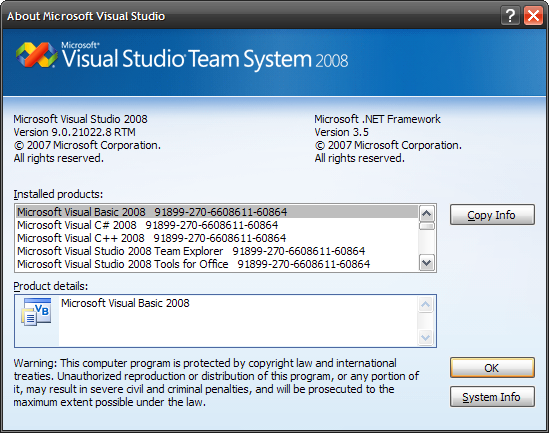The height and width of the screenshot is (433, 549).
Task: Click 'Microsoft .NET Framework' heading text
Action: [x=377, y=119]
